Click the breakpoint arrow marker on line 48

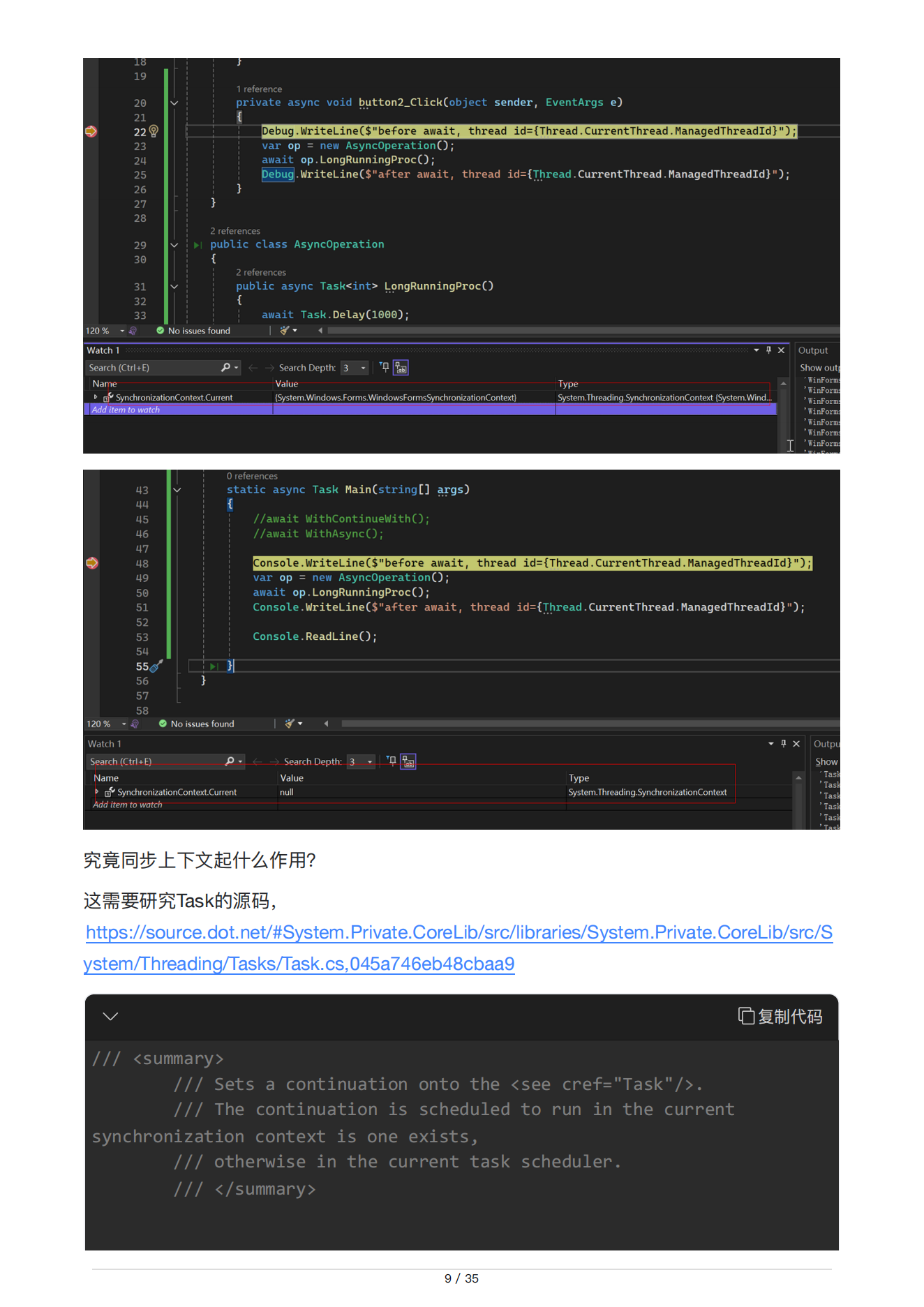pyautogui.click(x=92, y=563)
